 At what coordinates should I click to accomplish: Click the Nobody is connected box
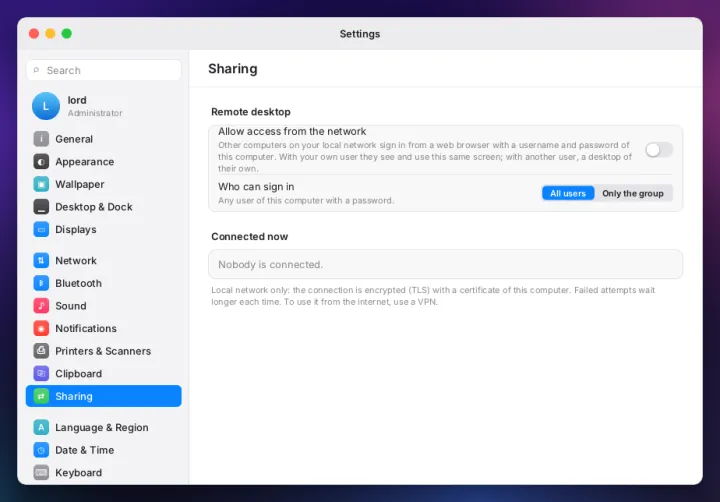coord(445,265)
